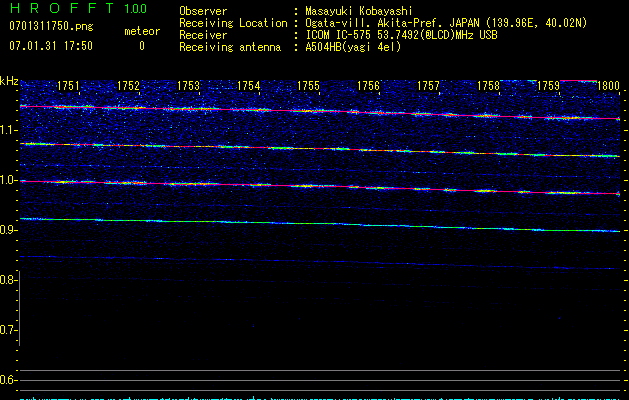
Task: Click the 0.7 kHz axis label
Action: 9,330
